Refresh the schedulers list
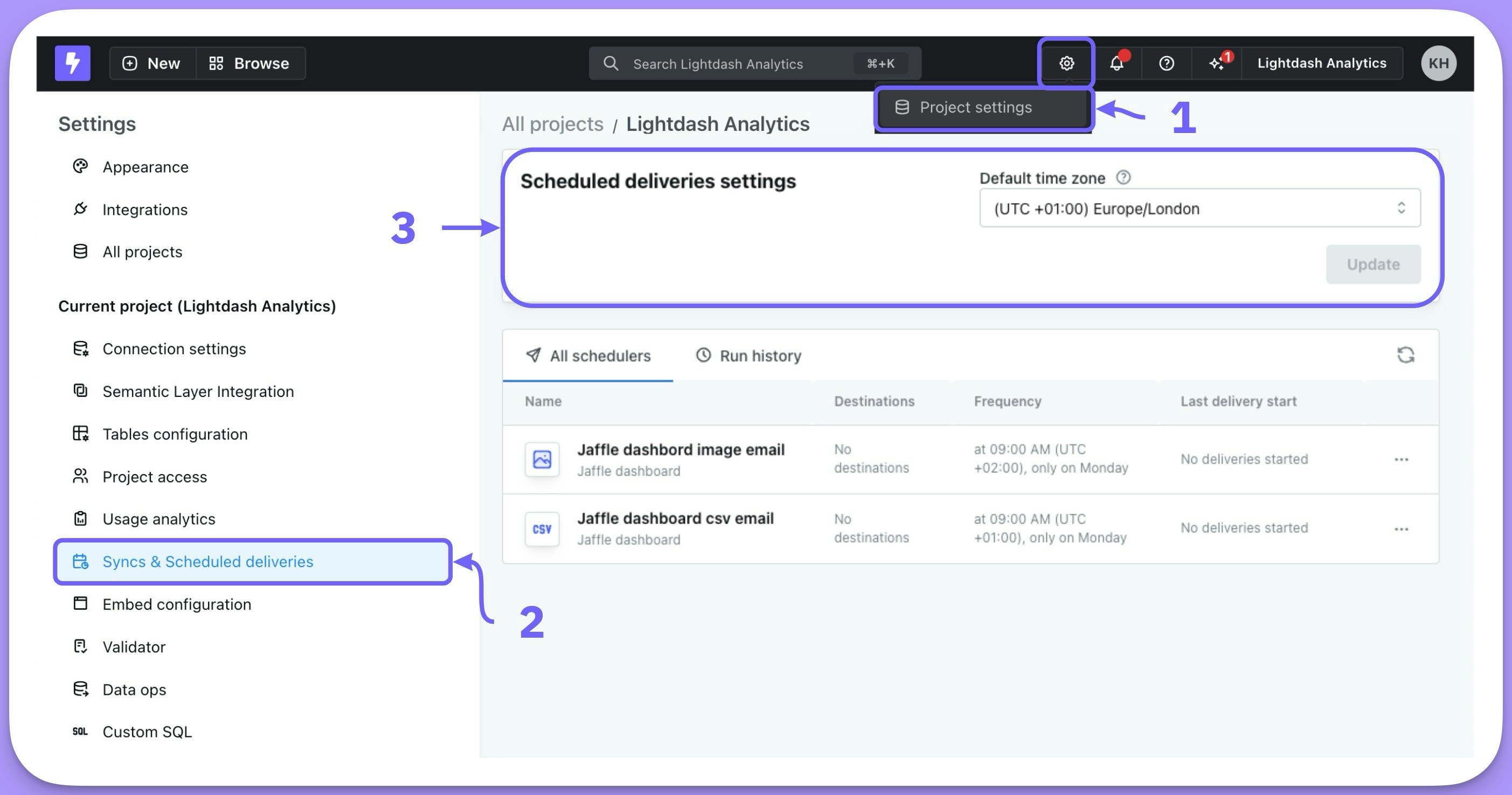 [x=1405, y=355]
